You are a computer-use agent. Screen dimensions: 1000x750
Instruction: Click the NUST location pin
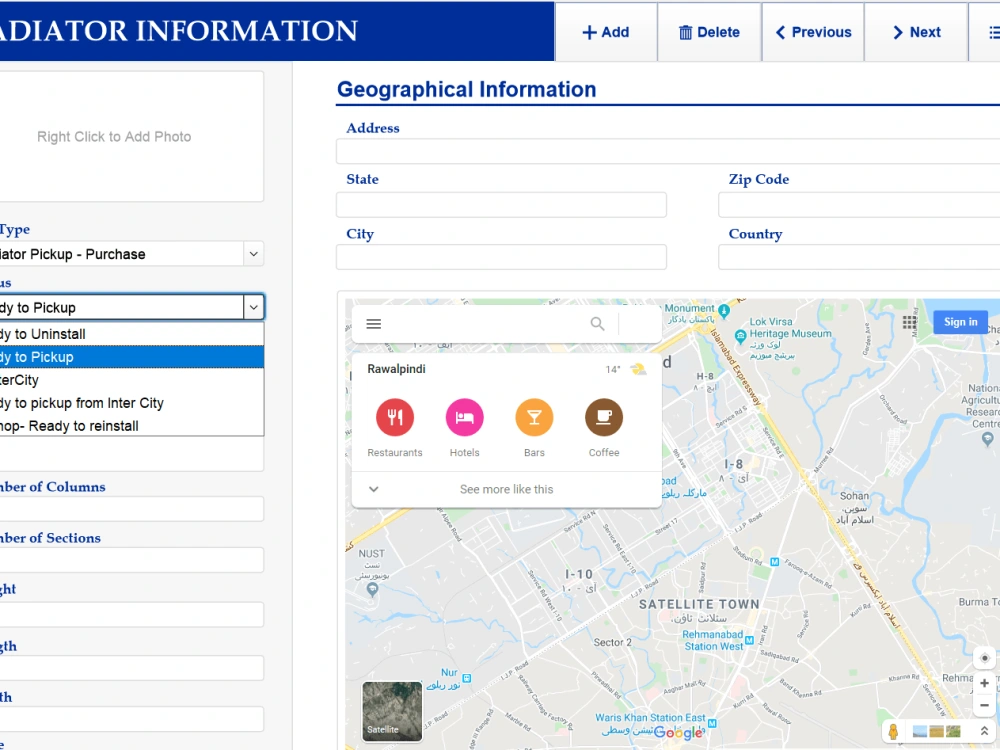click(x=372, y=589)
